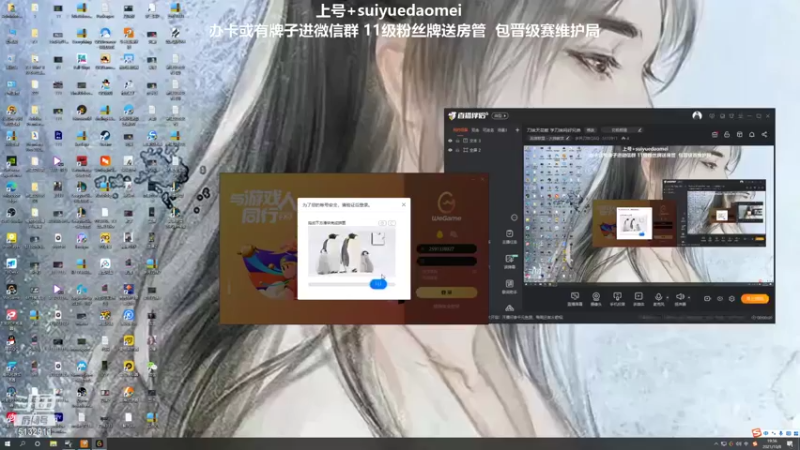
Task: Open the Windows Start menu
Action: click(7, 444)
